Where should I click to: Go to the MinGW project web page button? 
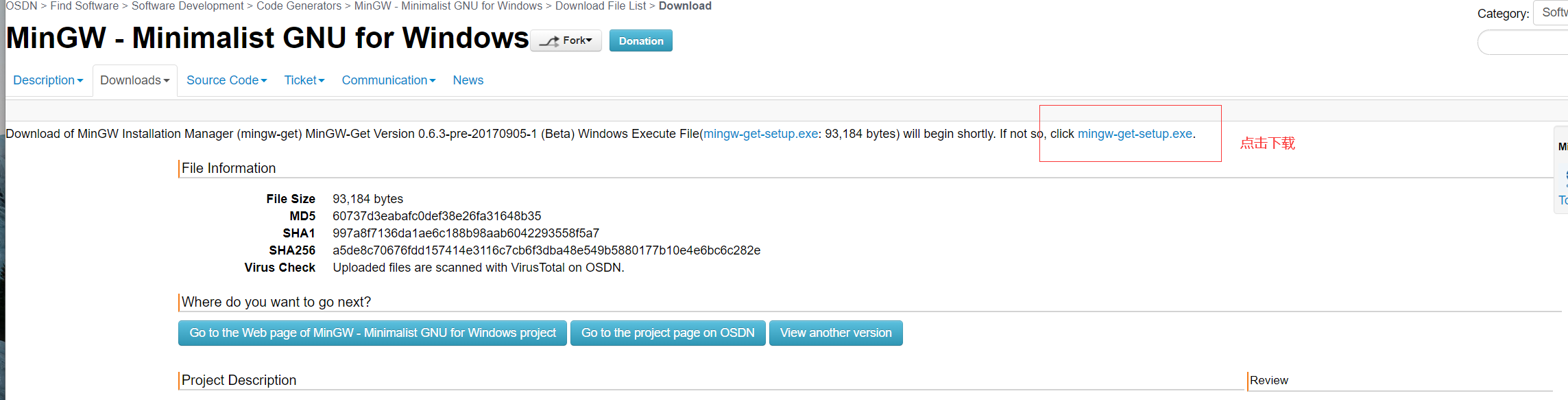(372, 333)
